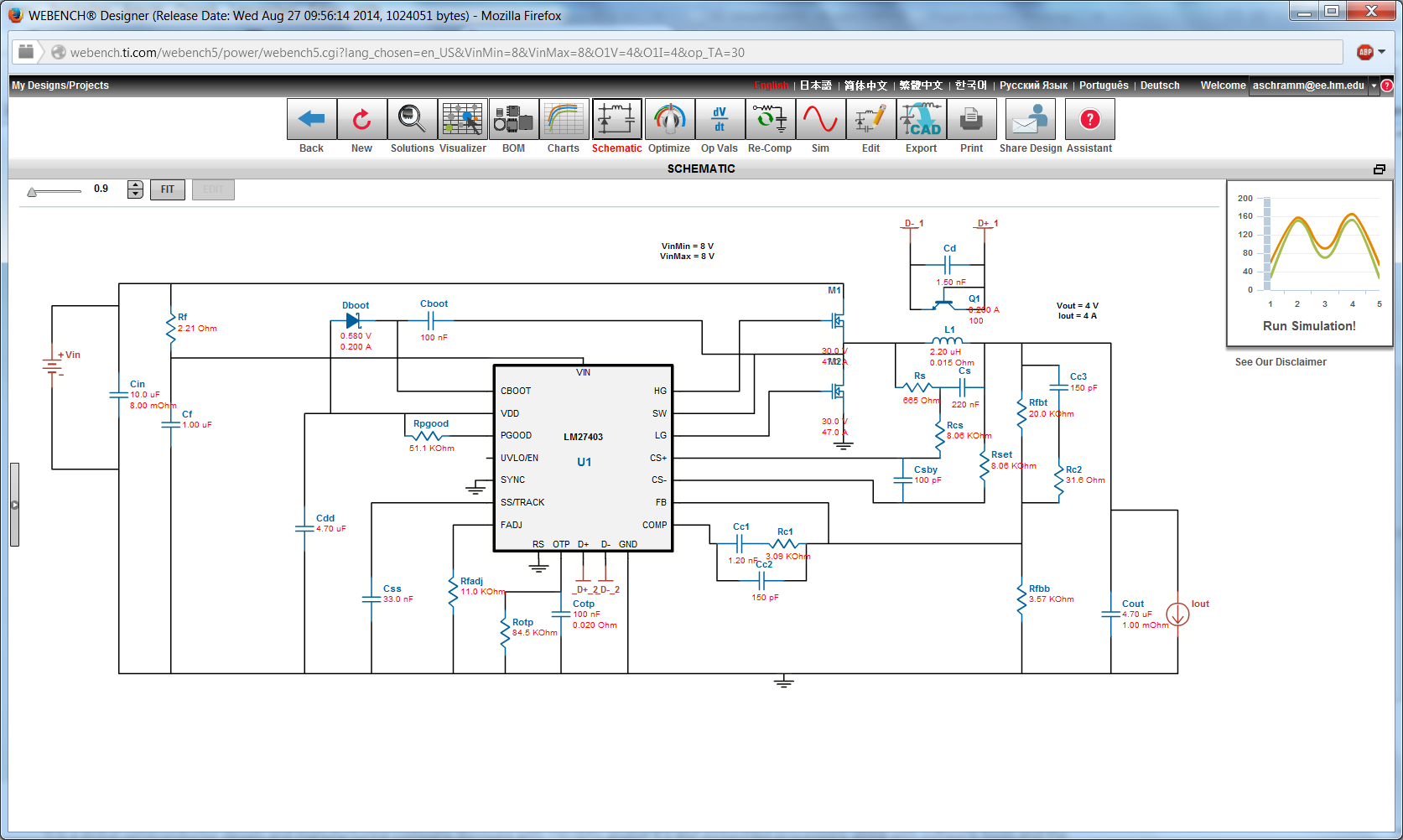Select the Rfbt resistor label
The image size is (1403, 840).
(1038, 402)
